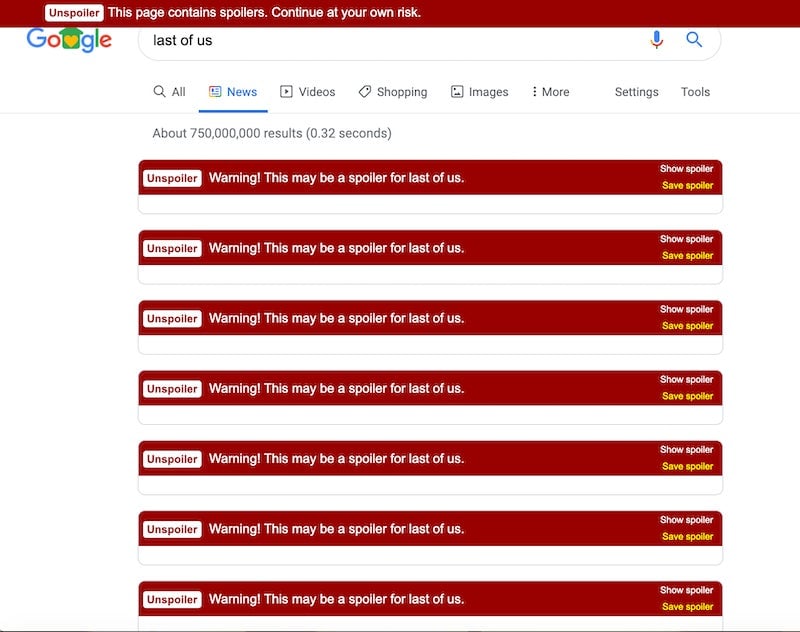
Task: Click the voice search microphone icon
Action: point(656,41)
